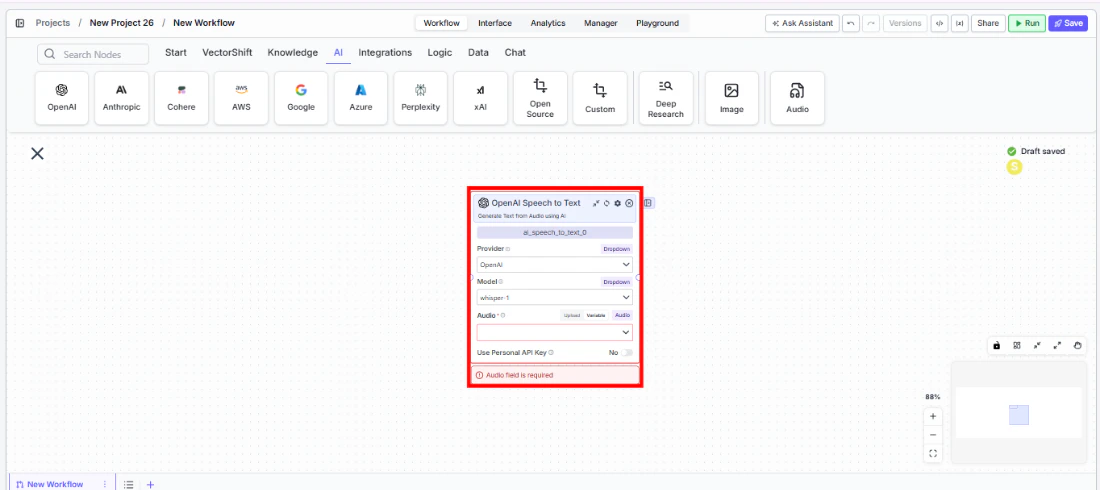Click the collapse-all nodes arrows icon
The height and width of the screenshot is (490, 1100).
tap(1037, 345)
